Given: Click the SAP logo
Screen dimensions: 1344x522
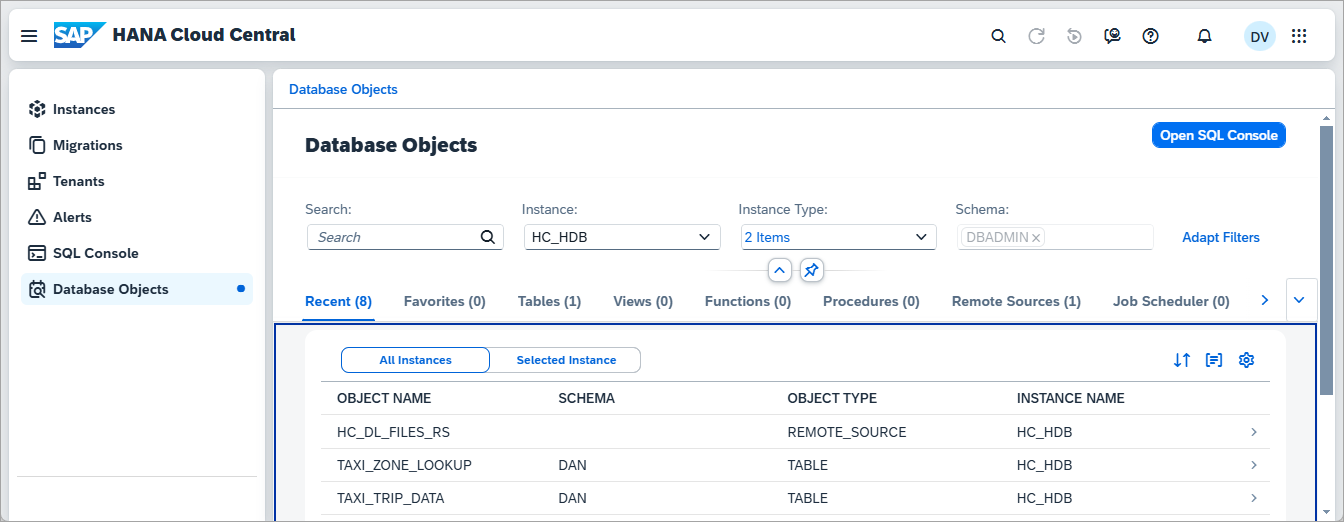Looking at the screenshot, I should pyautogui.click(x=80, y=36).
